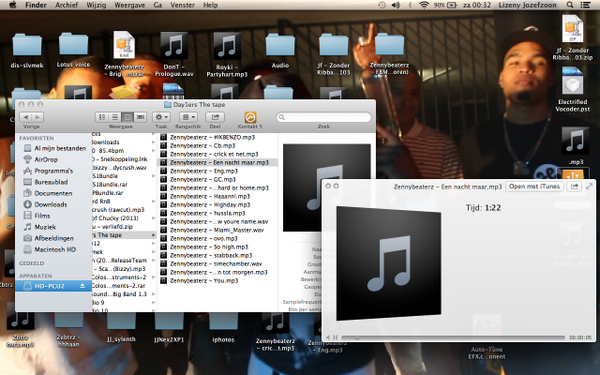The image size is (600, 375).
Task: Select Documenten in Finder sidebar
Action: coord(54,193)
